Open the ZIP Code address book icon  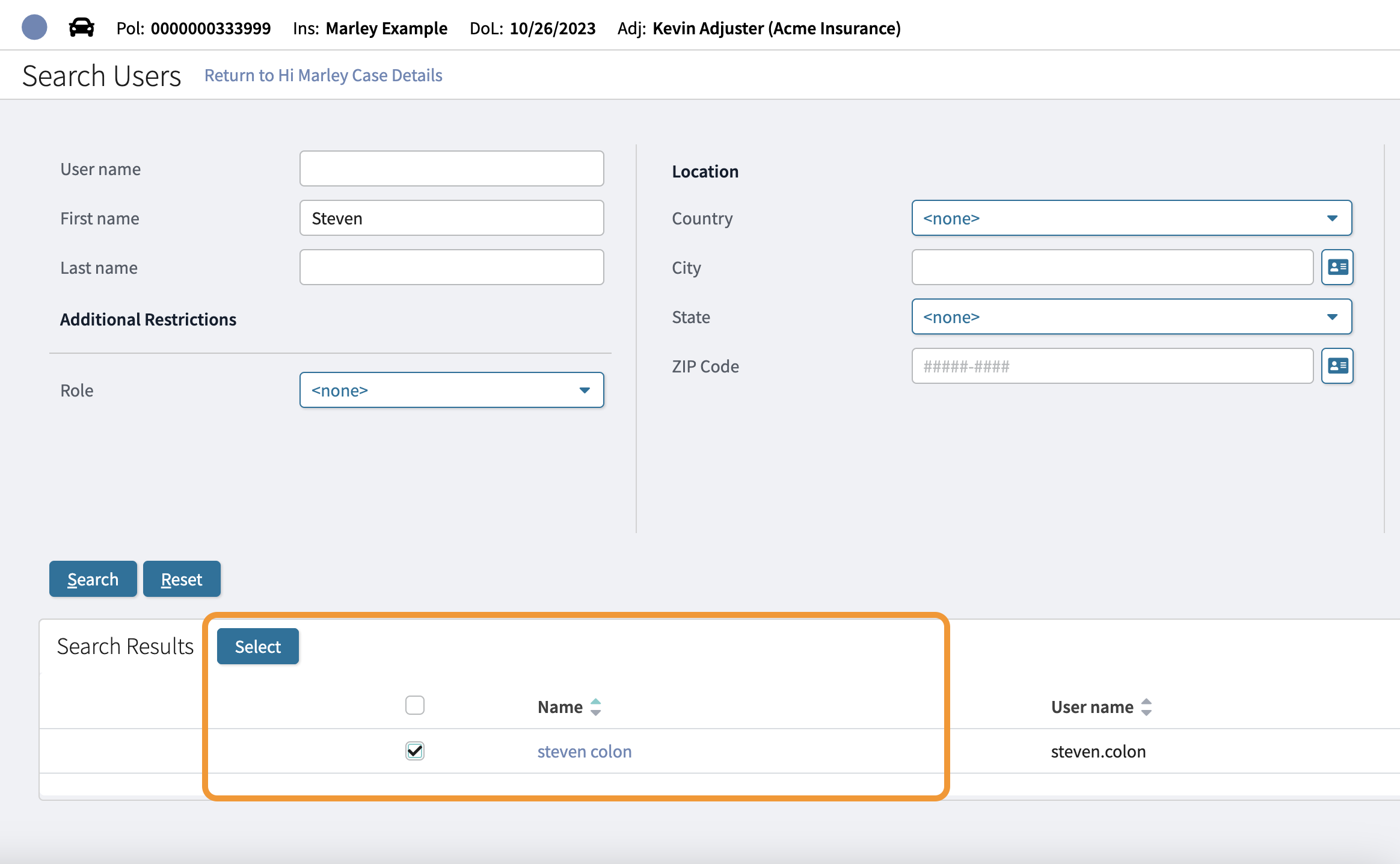[x=1337, y=366]
